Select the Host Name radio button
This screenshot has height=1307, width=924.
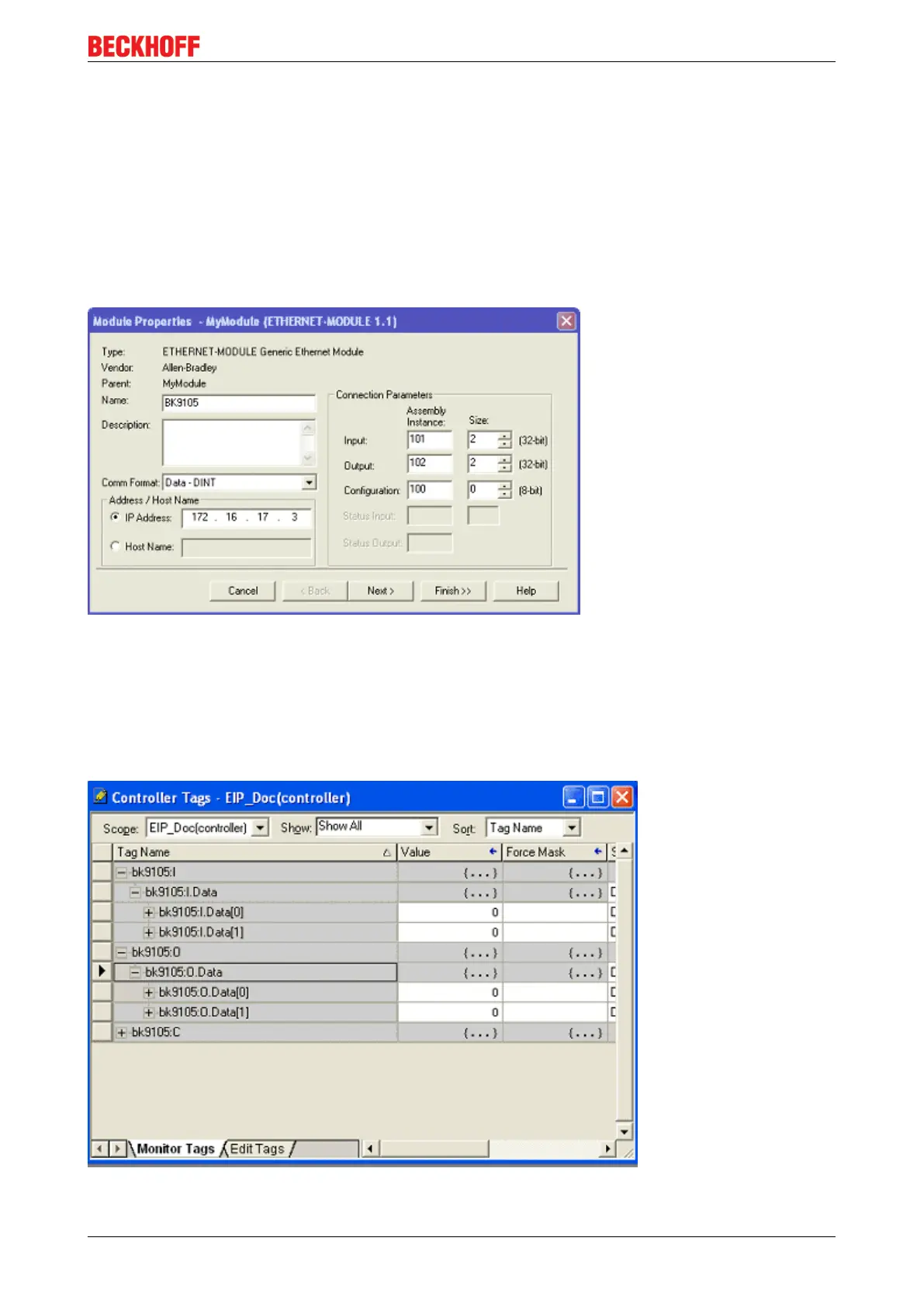click(x=116, y=546)
